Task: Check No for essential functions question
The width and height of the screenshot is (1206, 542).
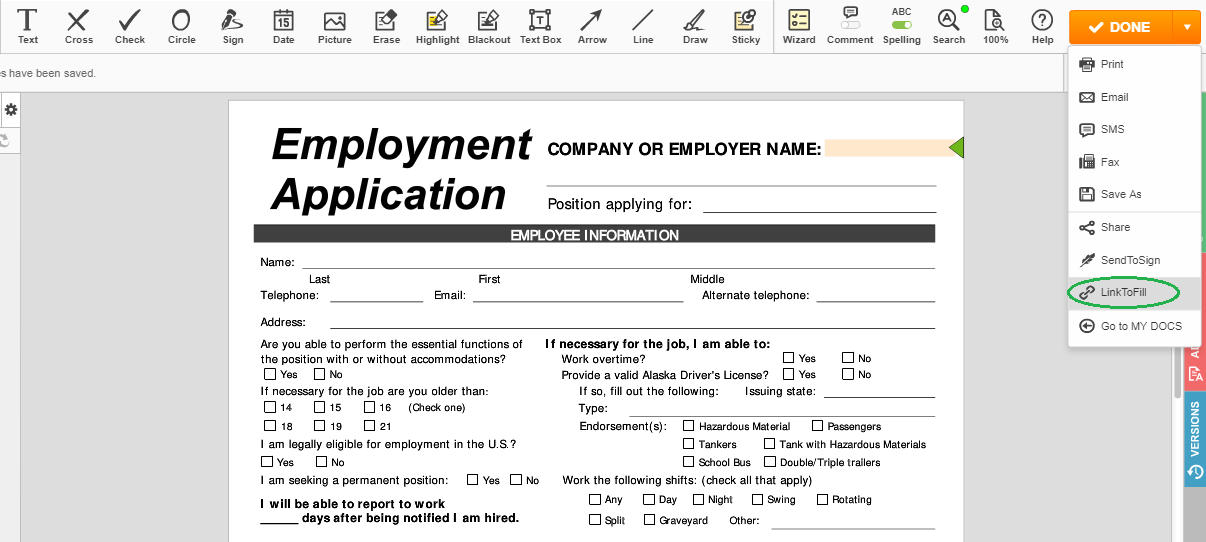Action: (x=320, y=374)
